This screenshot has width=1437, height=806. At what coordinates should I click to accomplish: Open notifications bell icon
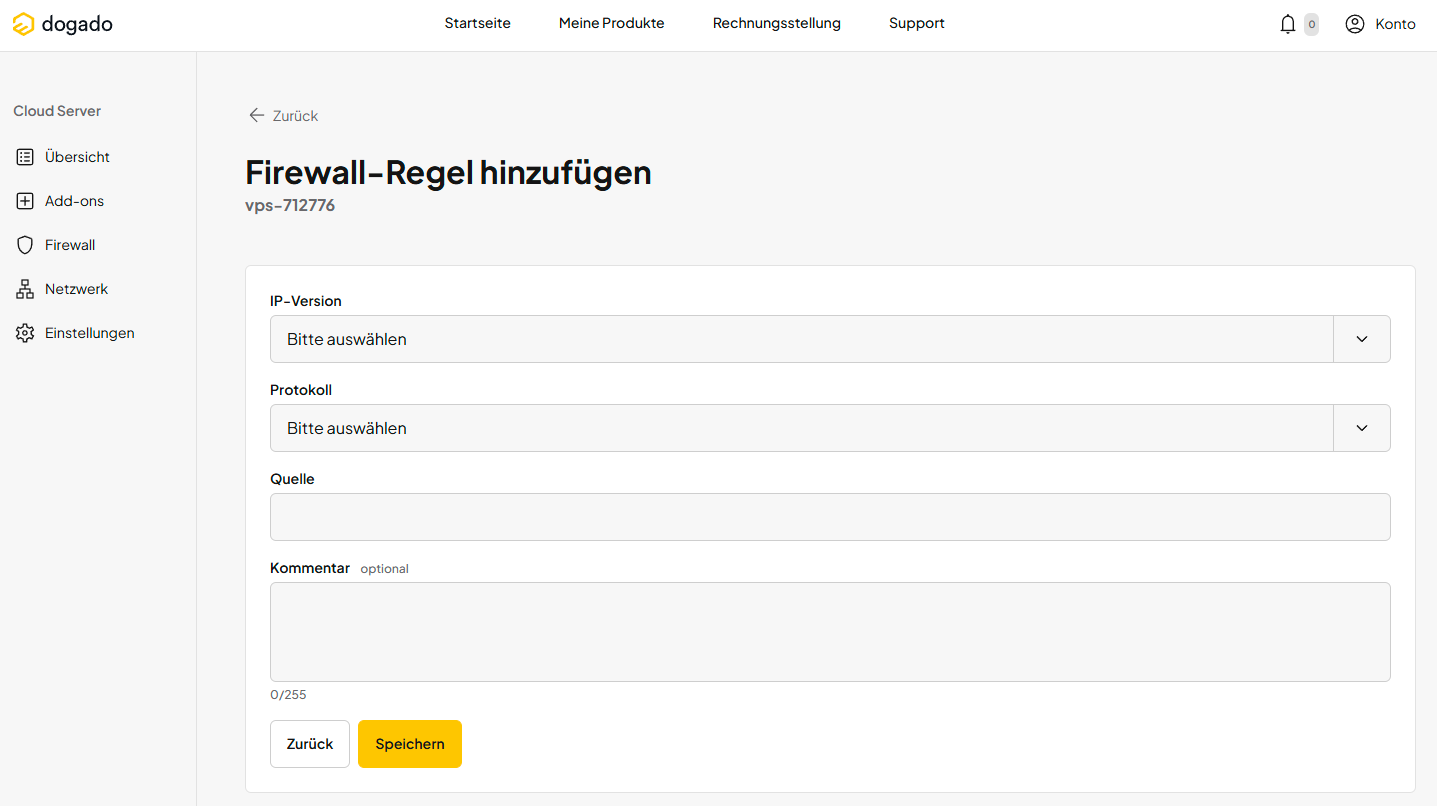click(1287, 24)
